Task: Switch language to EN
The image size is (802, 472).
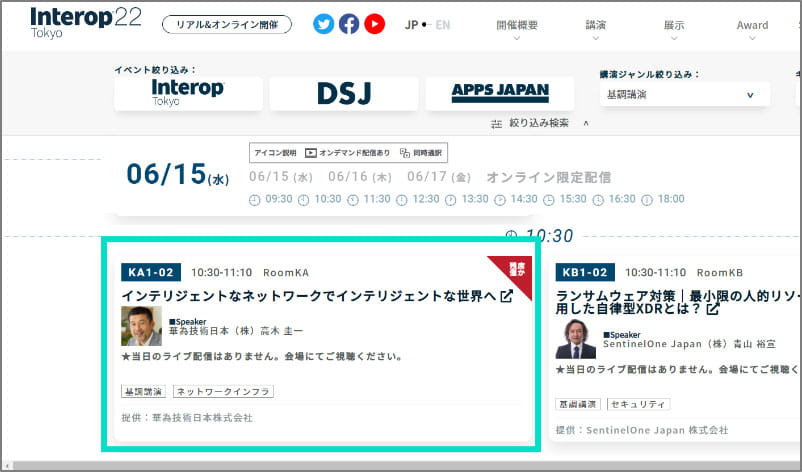Action: tap(443, 24)
